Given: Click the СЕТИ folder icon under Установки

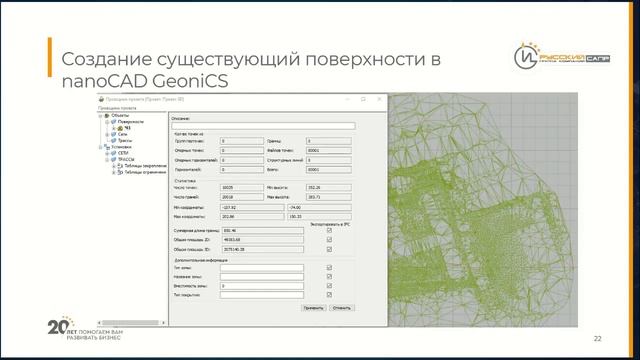Looking at the screenshot, I should [x=113, y=153].
